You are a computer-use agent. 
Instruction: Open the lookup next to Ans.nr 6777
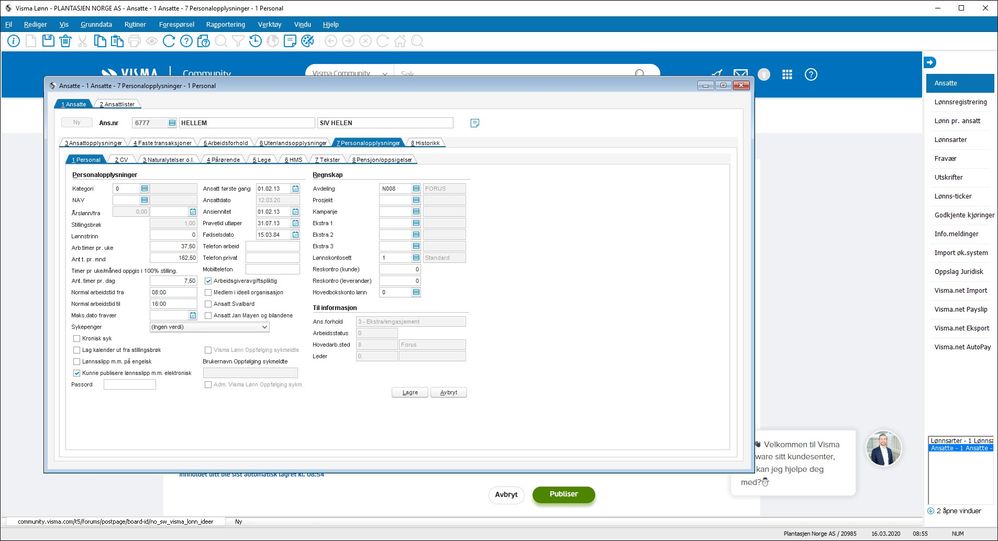172,123
